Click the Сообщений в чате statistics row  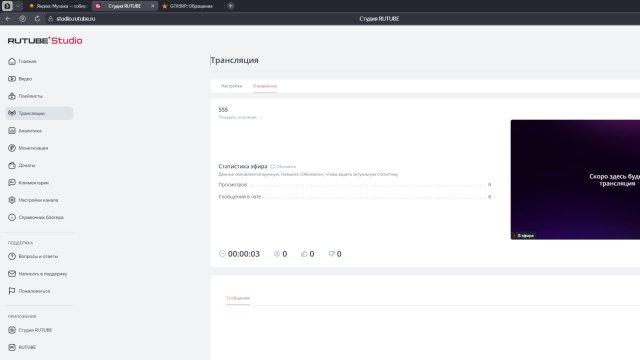[355, 197]
